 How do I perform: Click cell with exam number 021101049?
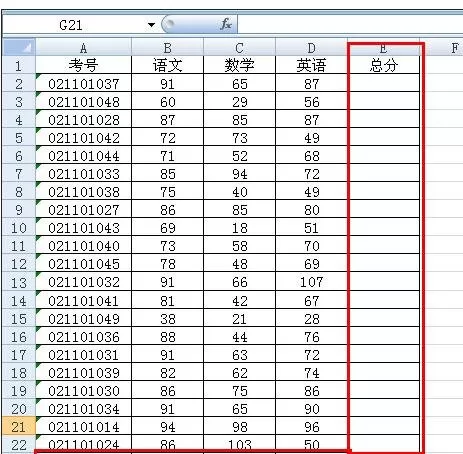(84, 318)
